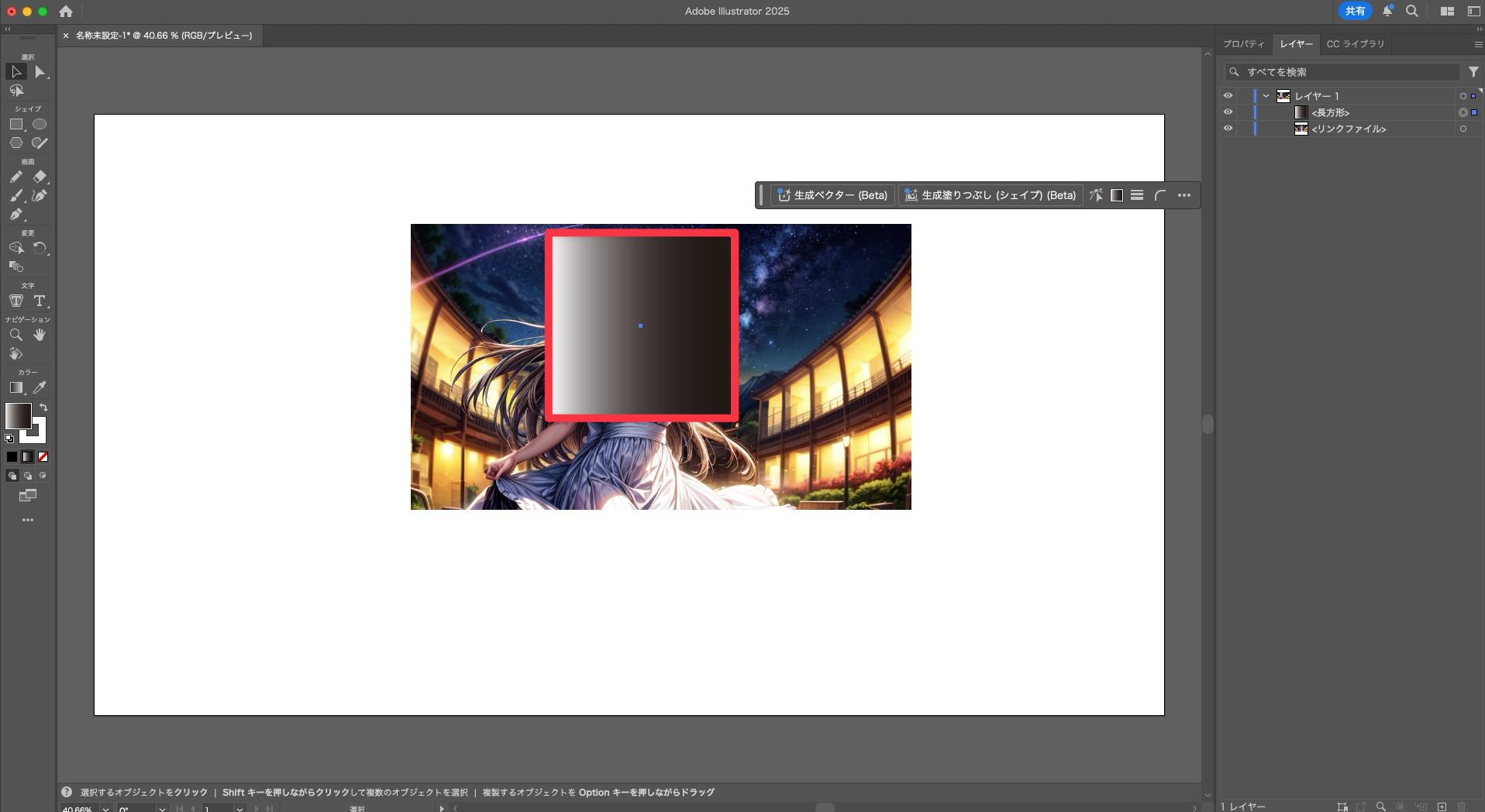Click the 共有 share button
This screenshot has height=812, width=1485.
1354,11
